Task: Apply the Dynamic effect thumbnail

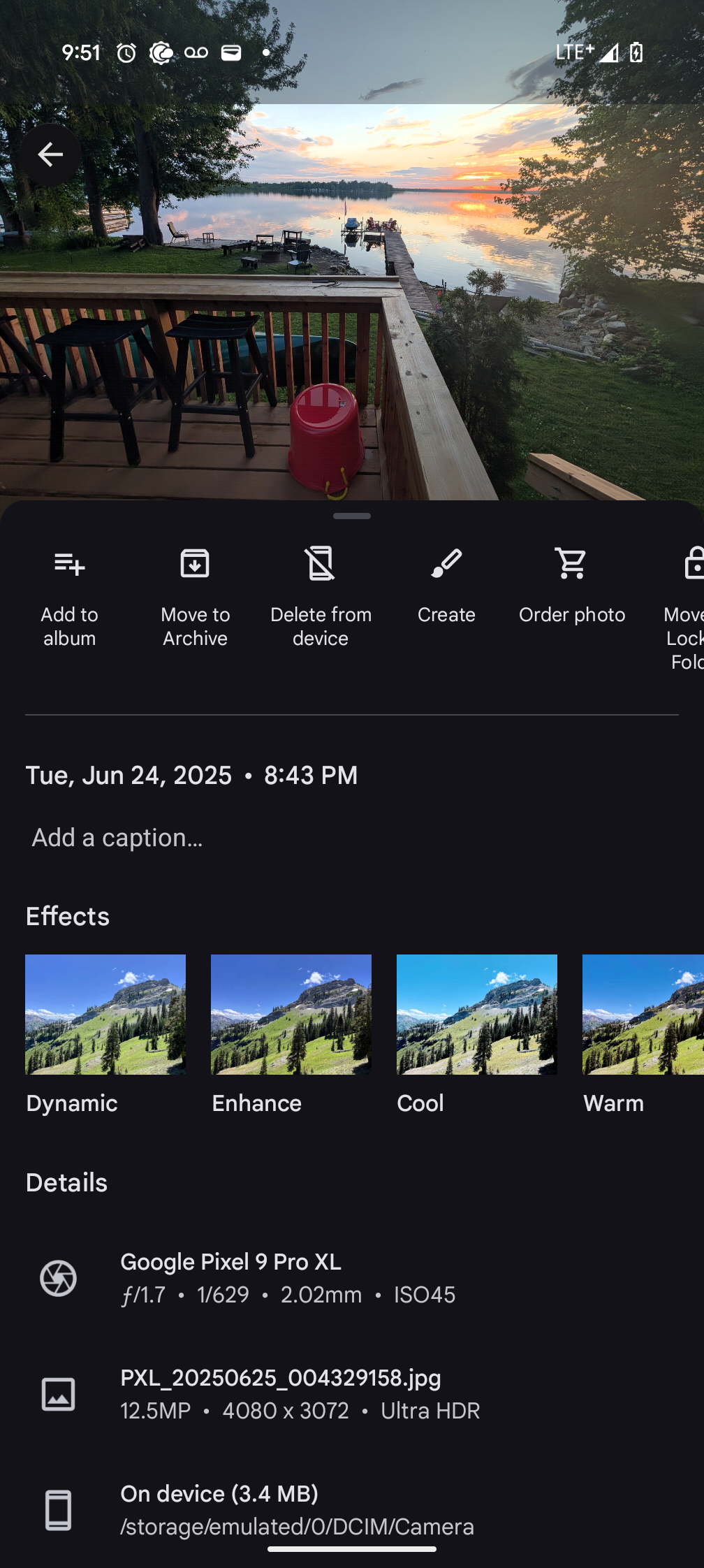Action: 105,1015
